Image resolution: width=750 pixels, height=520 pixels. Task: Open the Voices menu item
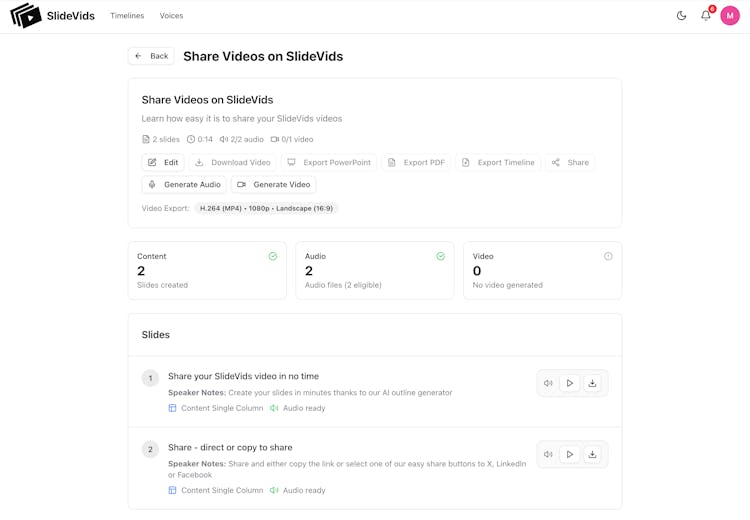(171, 16)
